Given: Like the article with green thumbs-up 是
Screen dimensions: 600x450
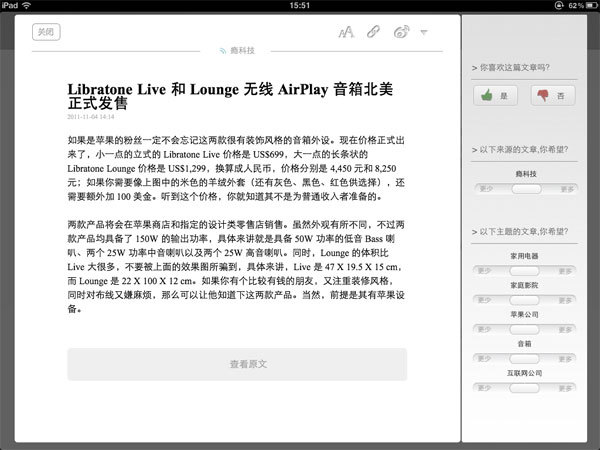Looking at the screenshot, I should 495,95.
